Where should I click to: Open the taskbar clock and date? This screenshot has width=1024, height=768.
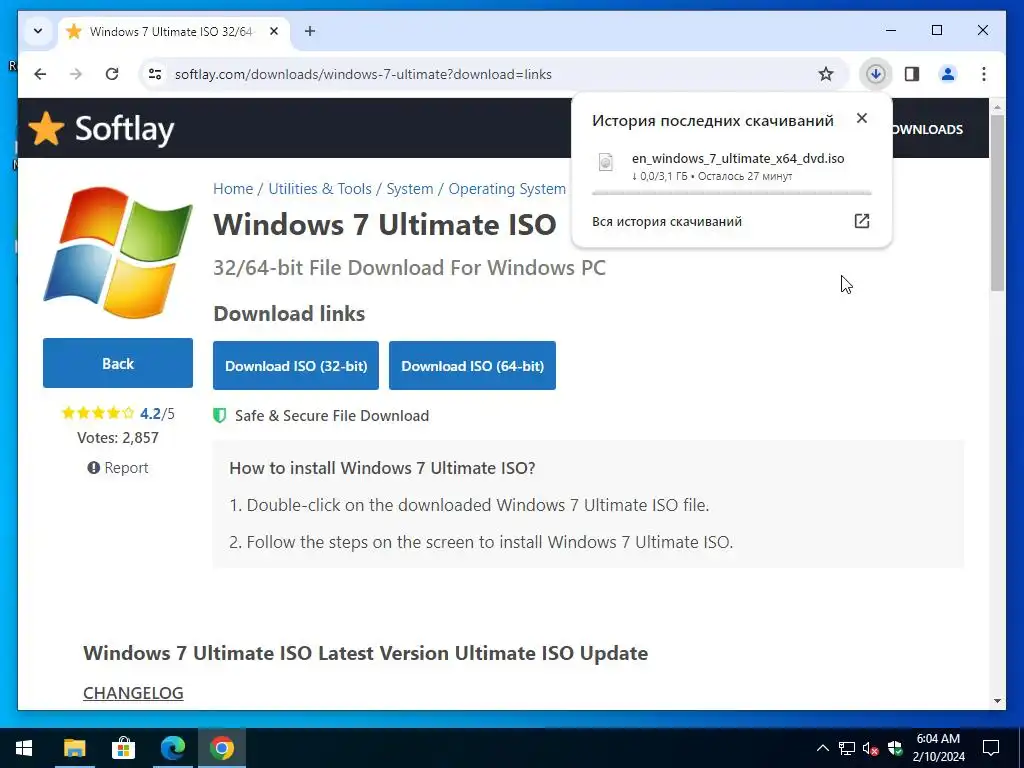coord(938,748)
